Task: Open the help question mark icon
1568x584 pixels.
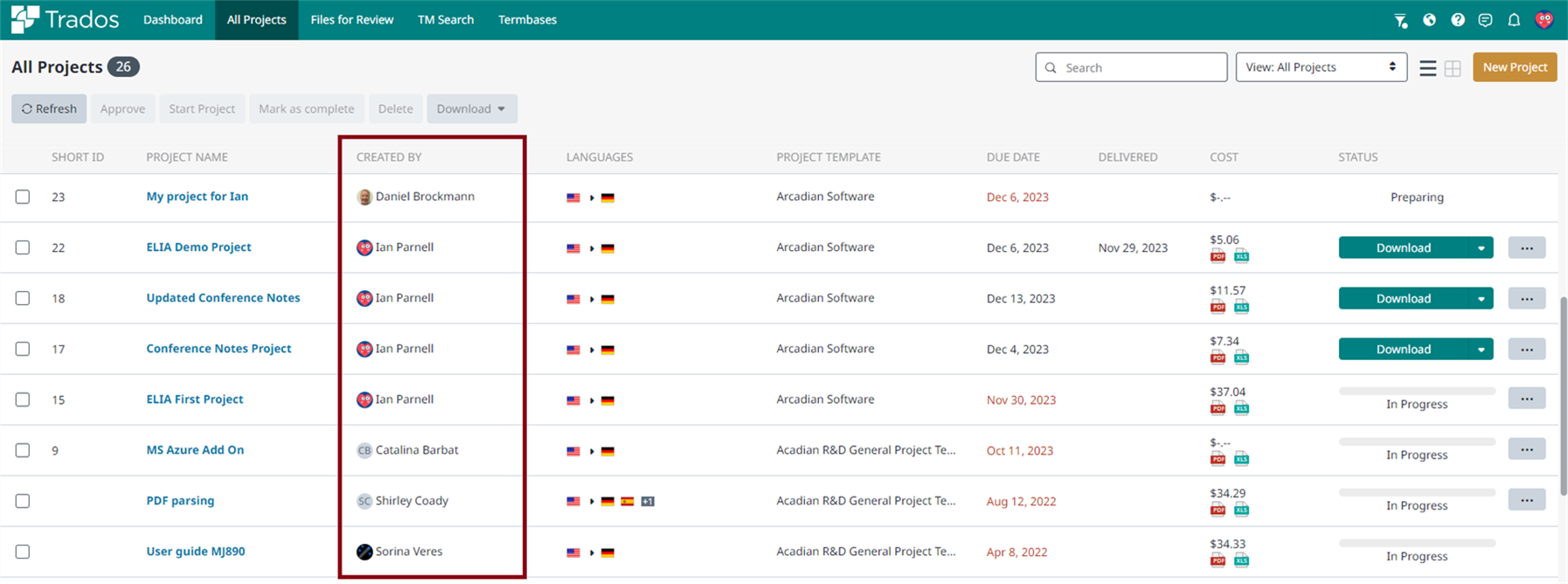Action: click(x=1458, y=19)
